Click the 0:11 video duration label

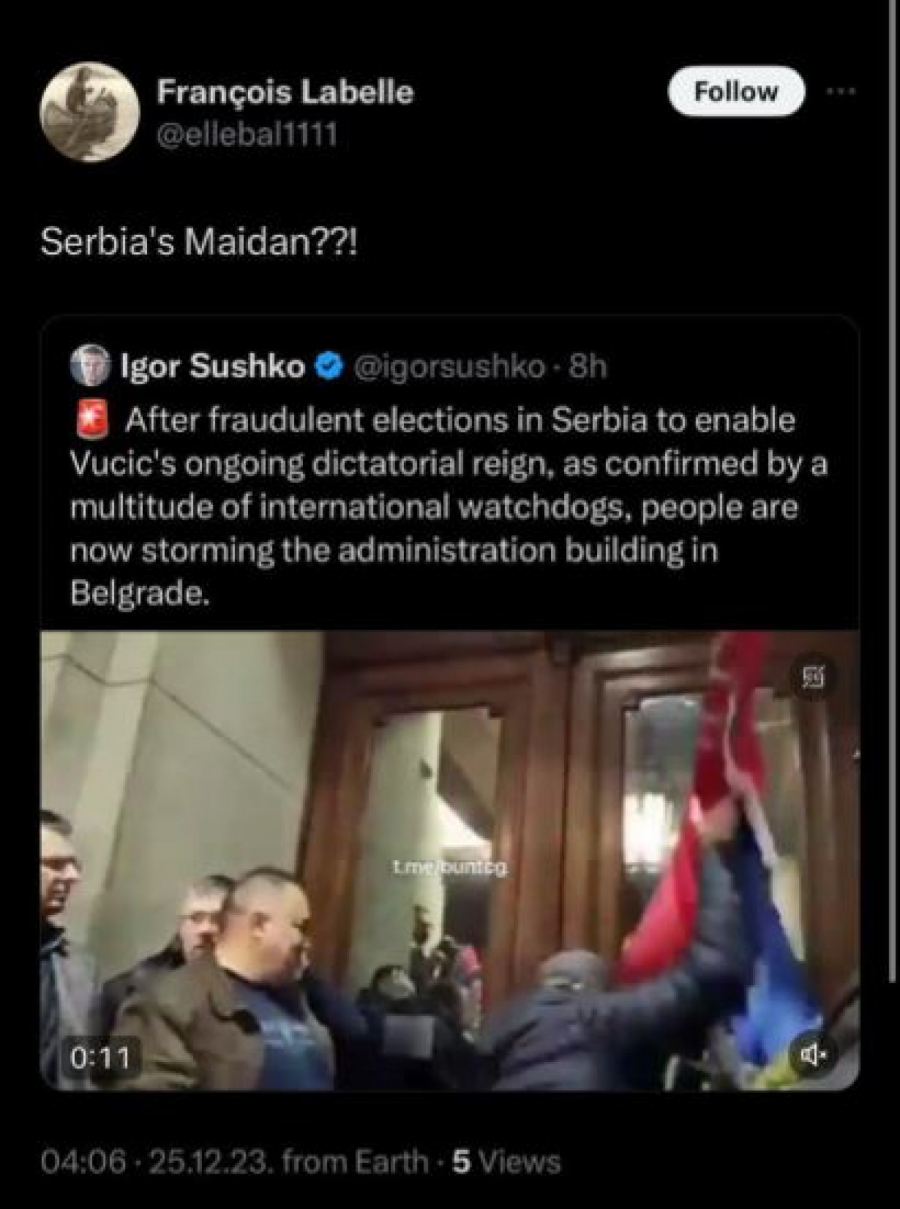point(99,1056)
